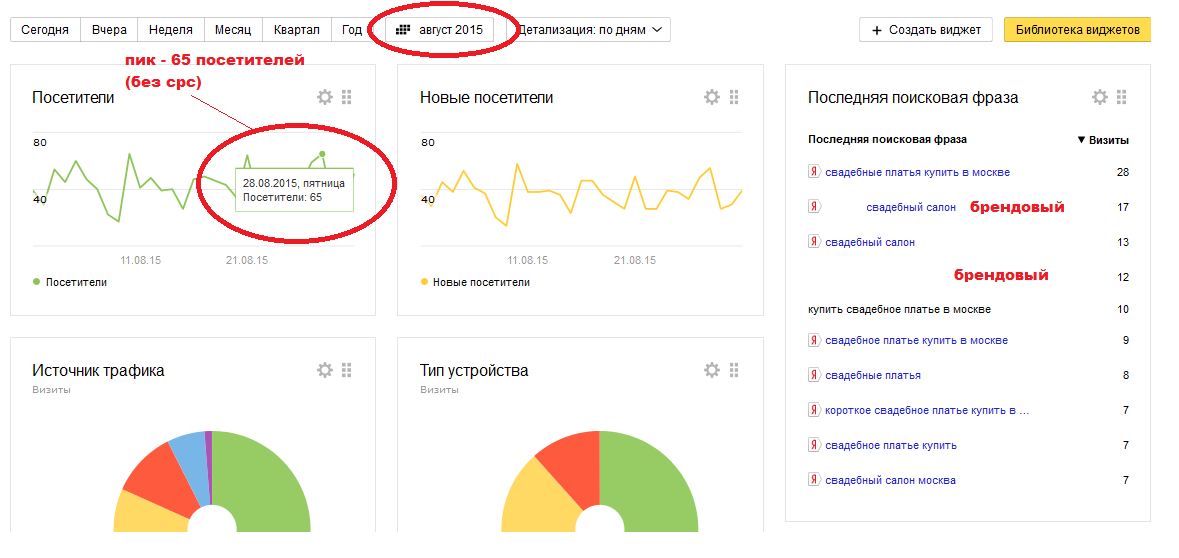Open 'свадебный салон москва' link
Screen dimensions: 1179x558
pos(890,480)
